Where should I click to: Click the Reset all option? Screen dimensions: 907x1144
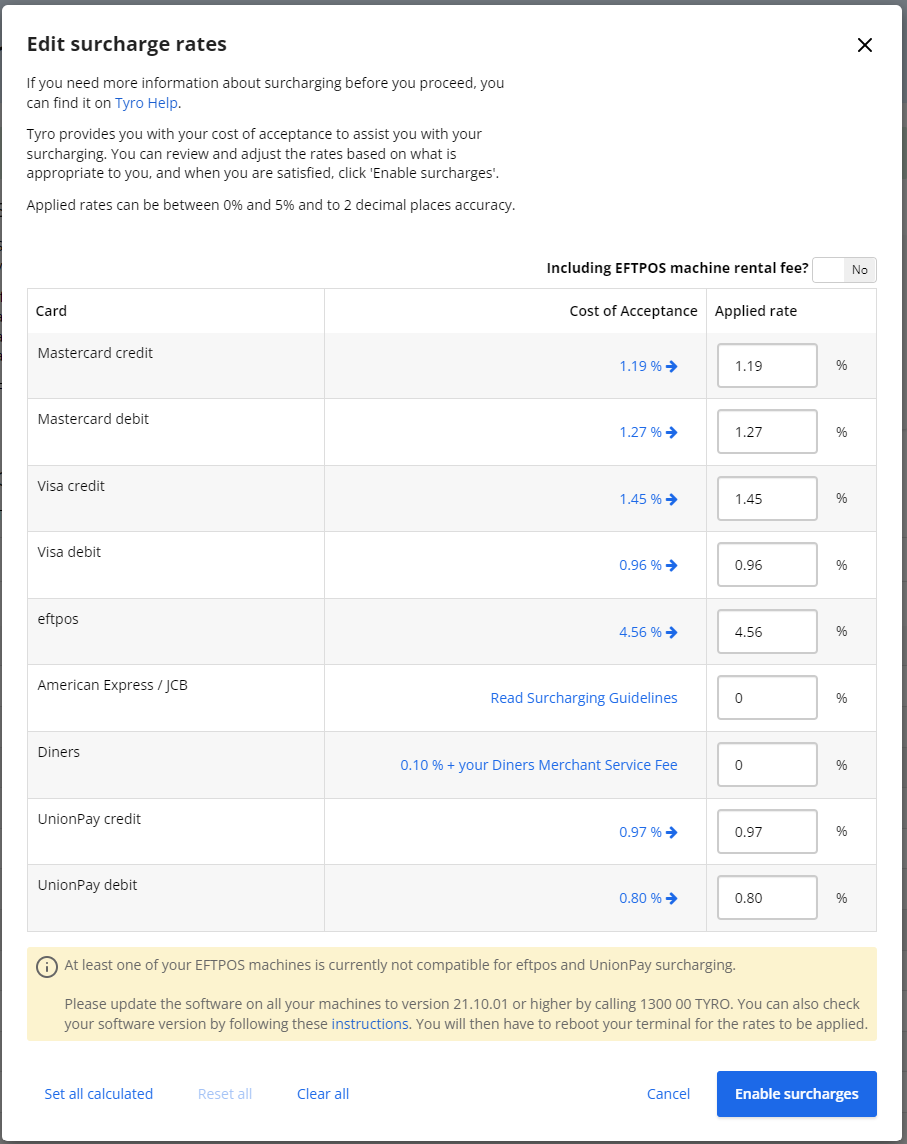[224, 1093]
